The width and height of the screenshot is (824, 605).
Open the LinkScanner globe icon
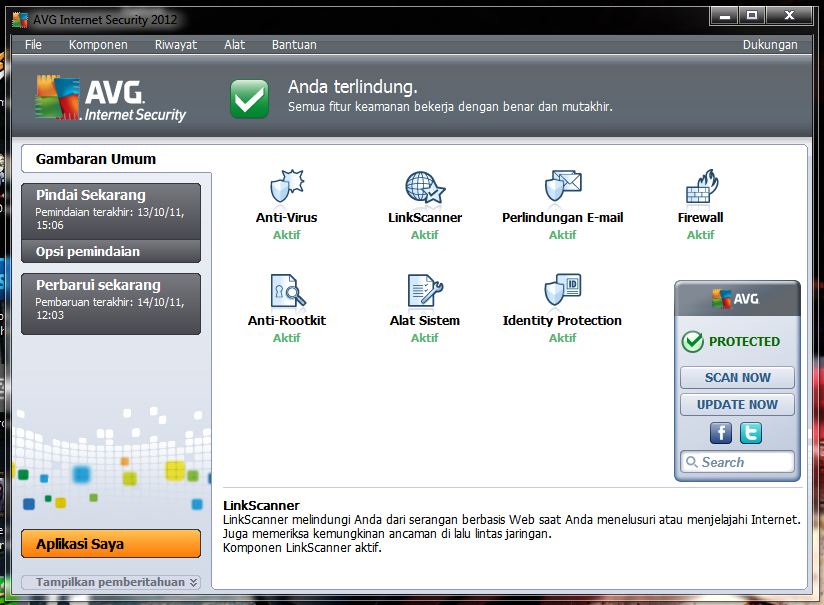(x=425, y=187)
